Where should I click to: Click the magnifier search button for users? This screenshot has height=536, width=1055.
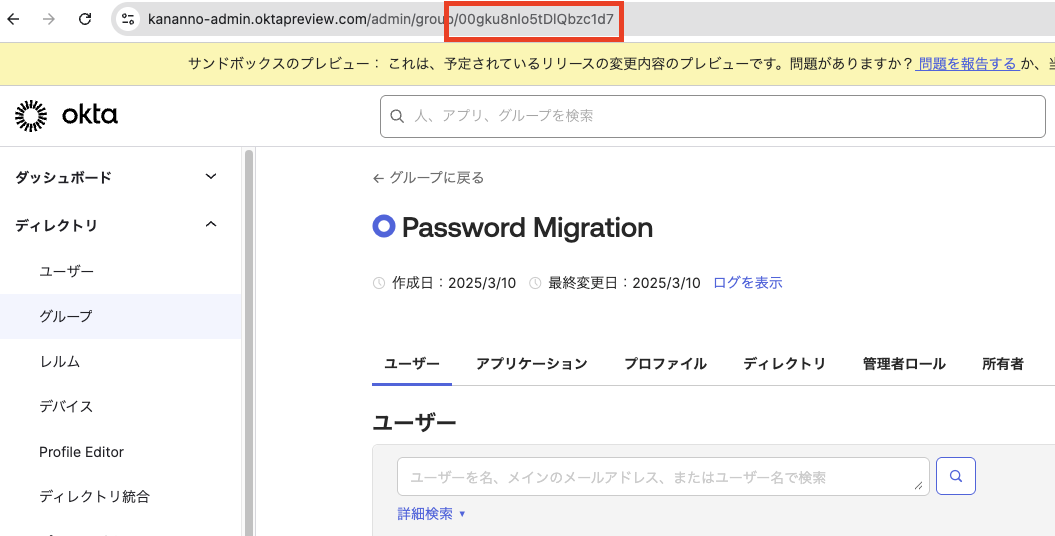click(x=955, y=477)
